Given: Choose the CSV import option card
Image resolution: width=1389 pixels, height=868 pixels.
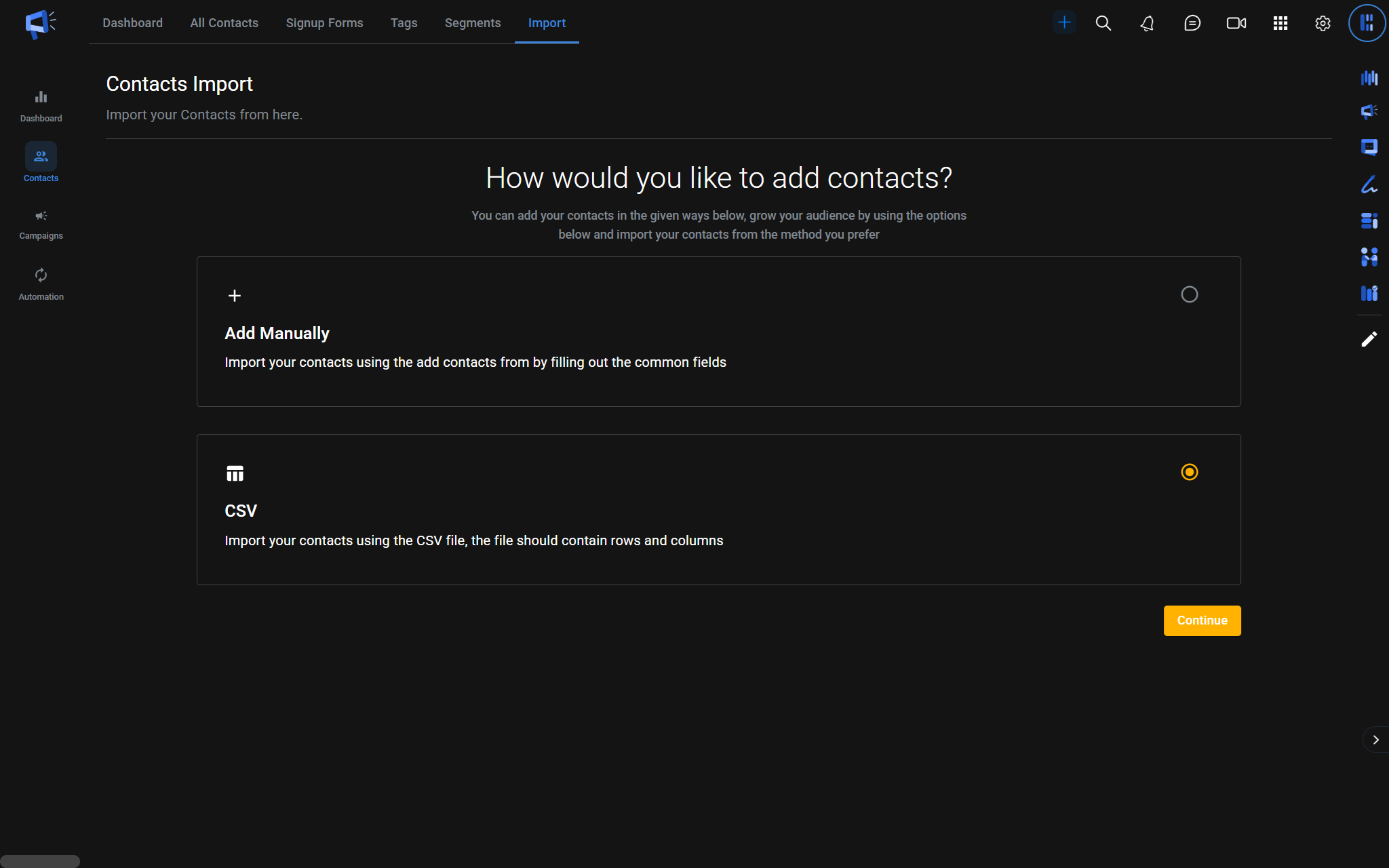Looking at the screenshot, I should (x=718, y=509).
